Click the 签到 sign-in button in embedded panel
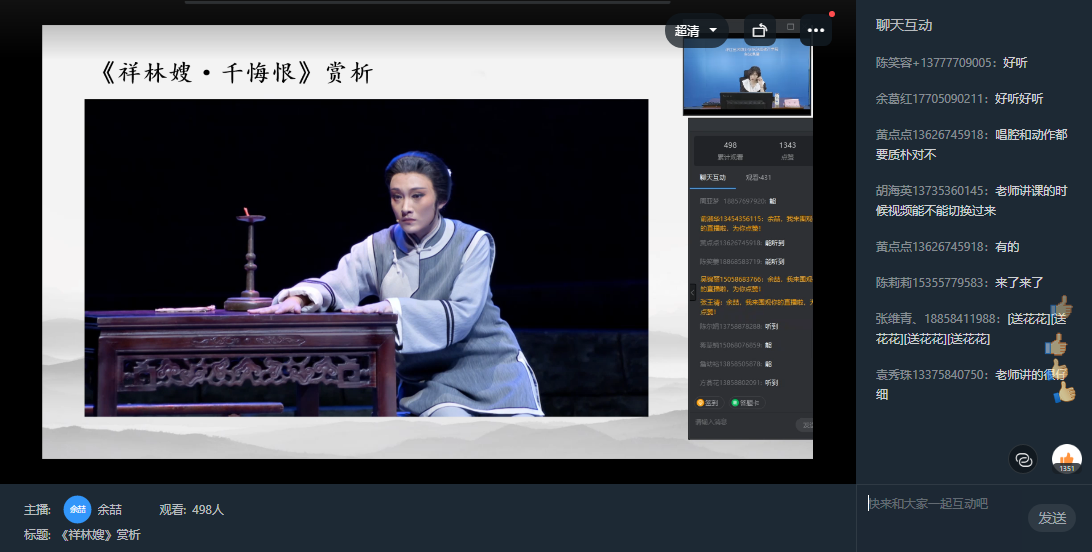The image size is (1092, 552). 707,403
